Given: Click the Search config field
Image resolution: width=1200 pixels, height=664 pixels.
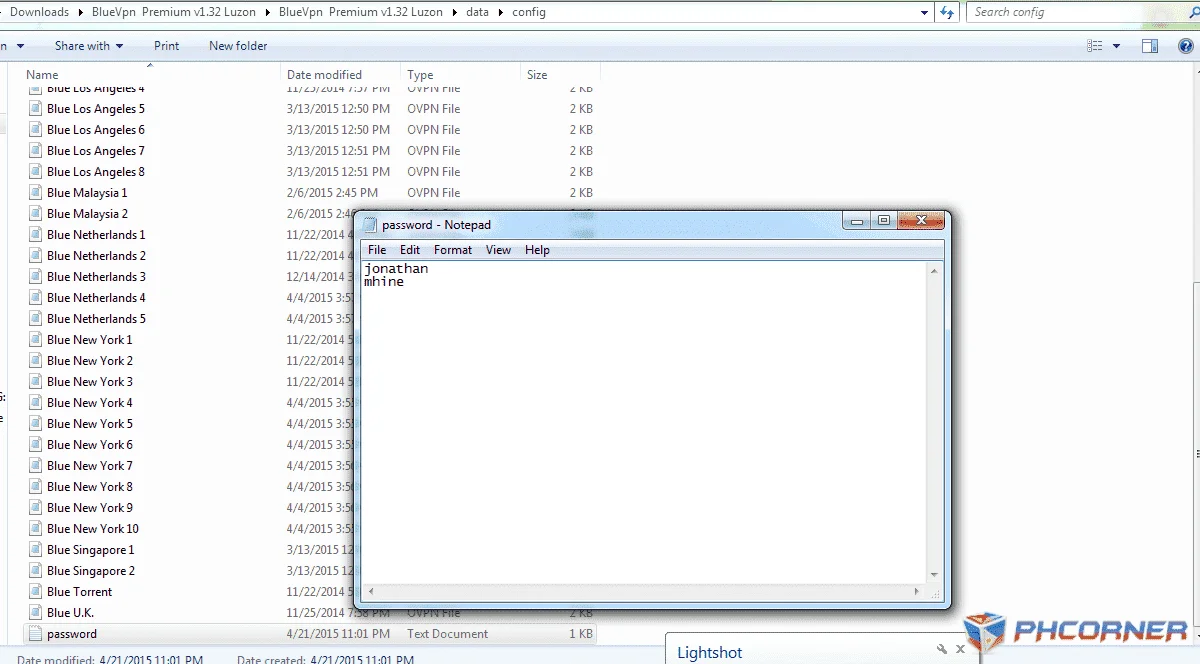Looking at the screenshot, I should 1082,12.
